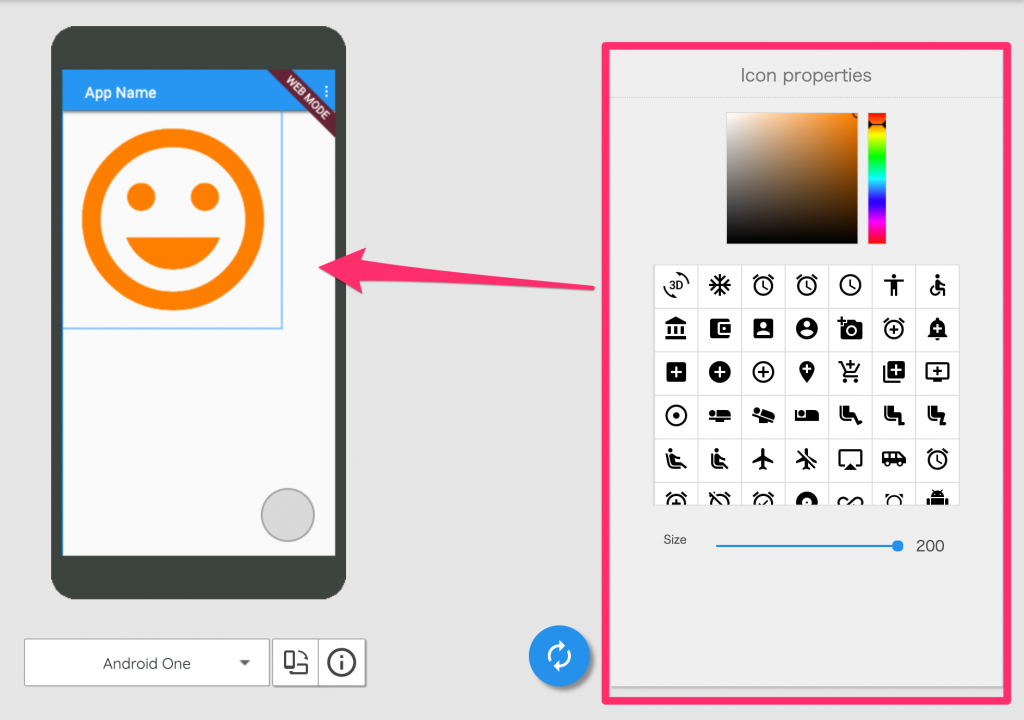
Task: Select the add-a-photo camera icon
Action: 851,329
